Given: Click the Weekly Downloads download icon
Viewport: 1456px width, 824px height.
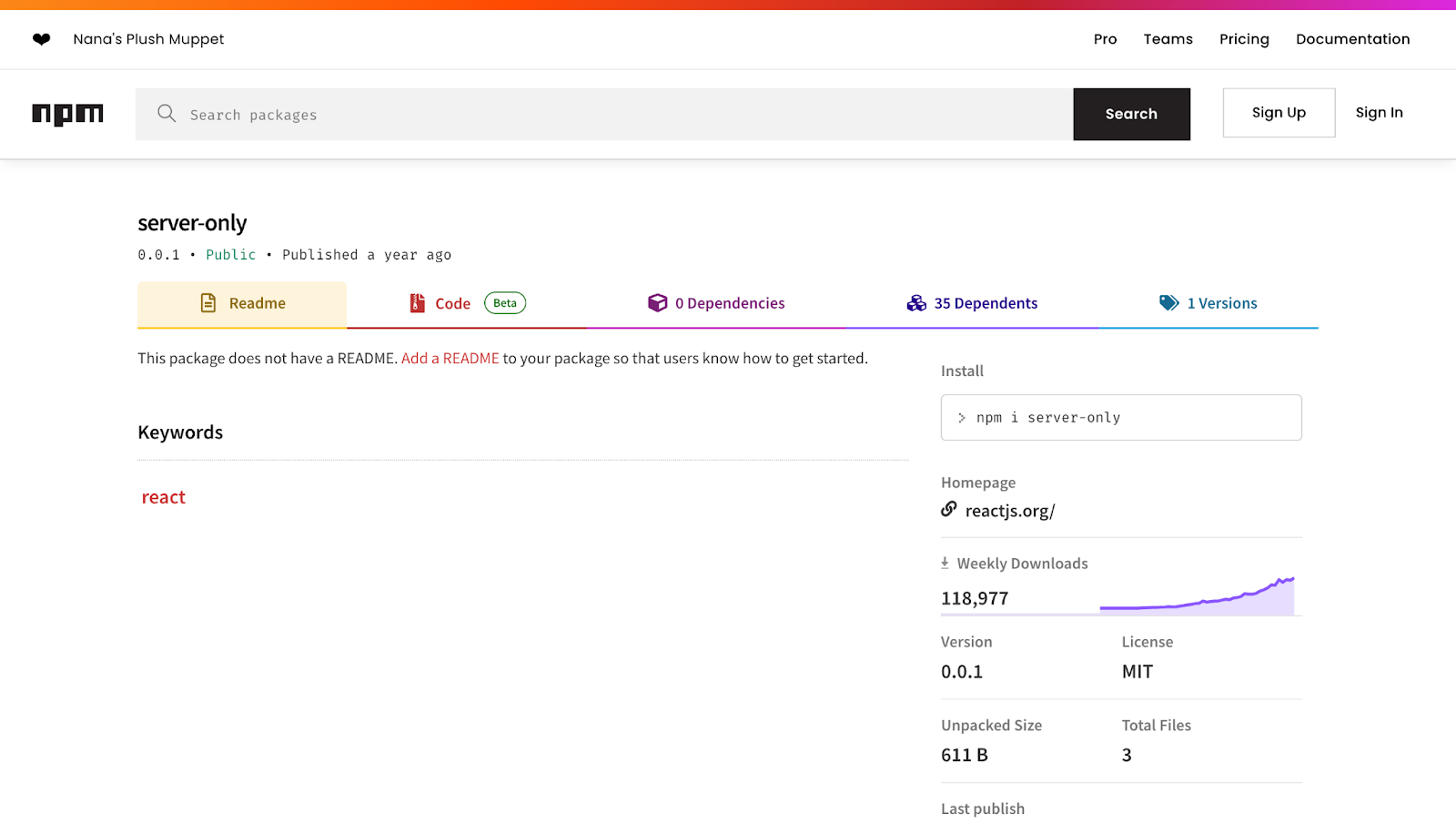Looking at the screenshot, I should (945, 564).
